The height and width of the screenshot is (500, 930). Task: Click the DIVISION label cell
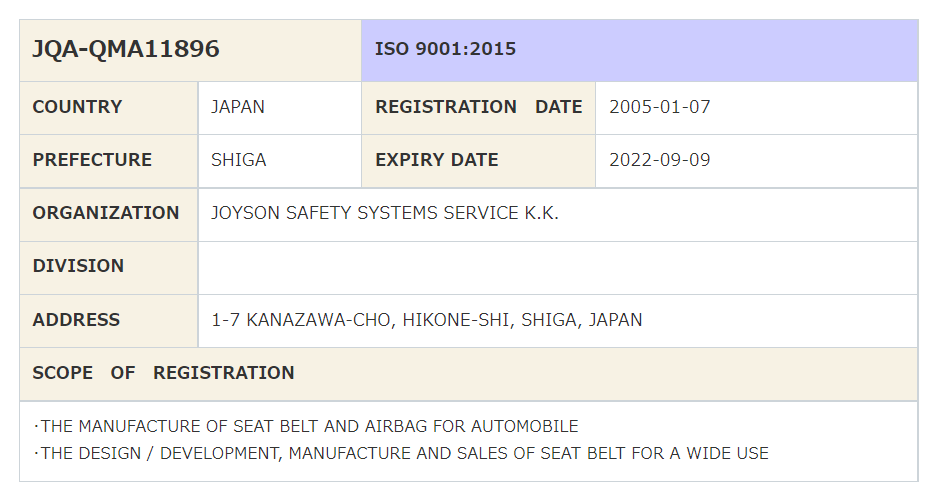click(x=78, y=266)
